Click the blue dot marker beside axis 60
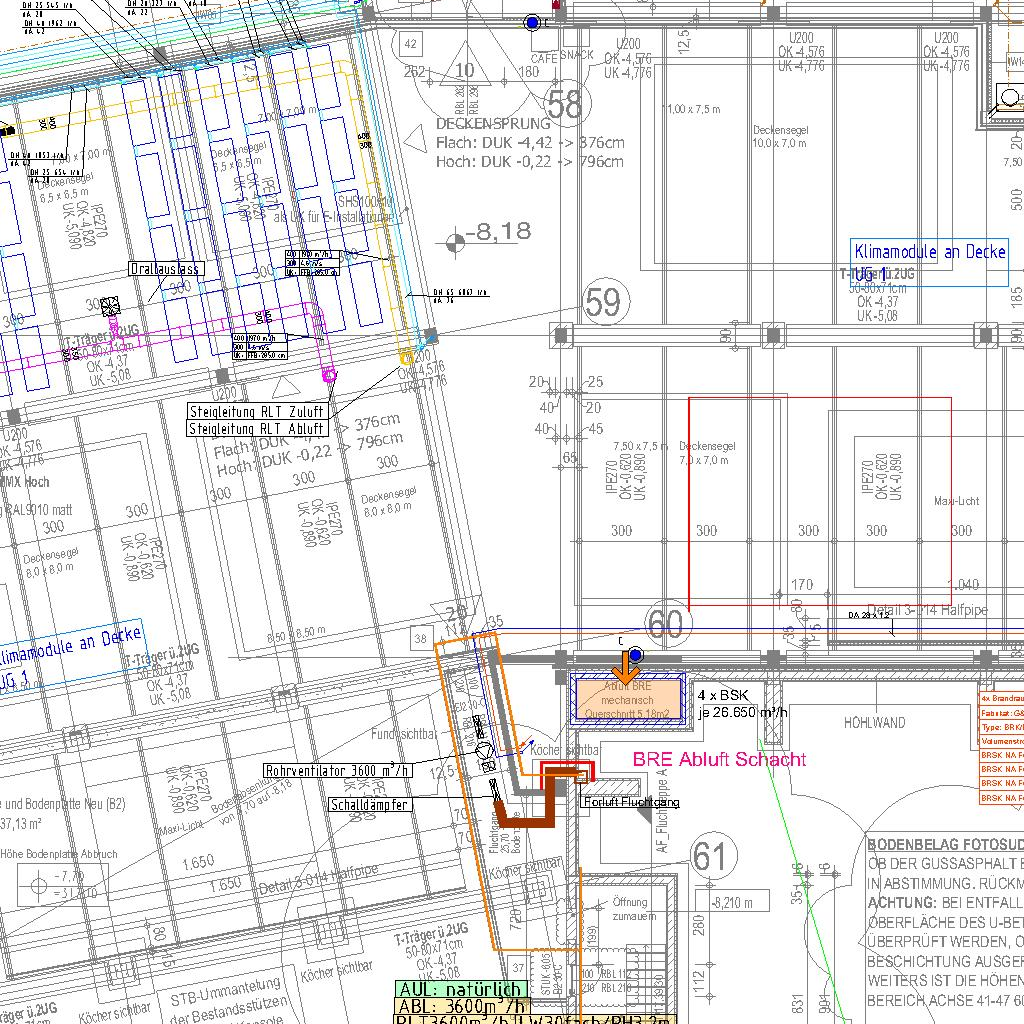1024x1024 pixels. click(x=634, y=655)
